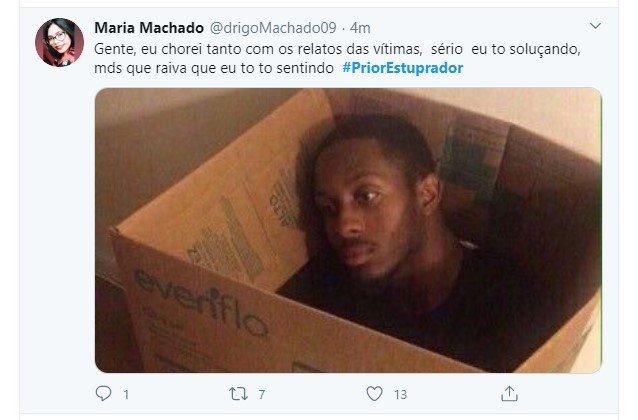Image resolution: width=638 pixels, height=420 pixels.
Task: Open the tweet via the 4m timestamp
Action: 360,28
